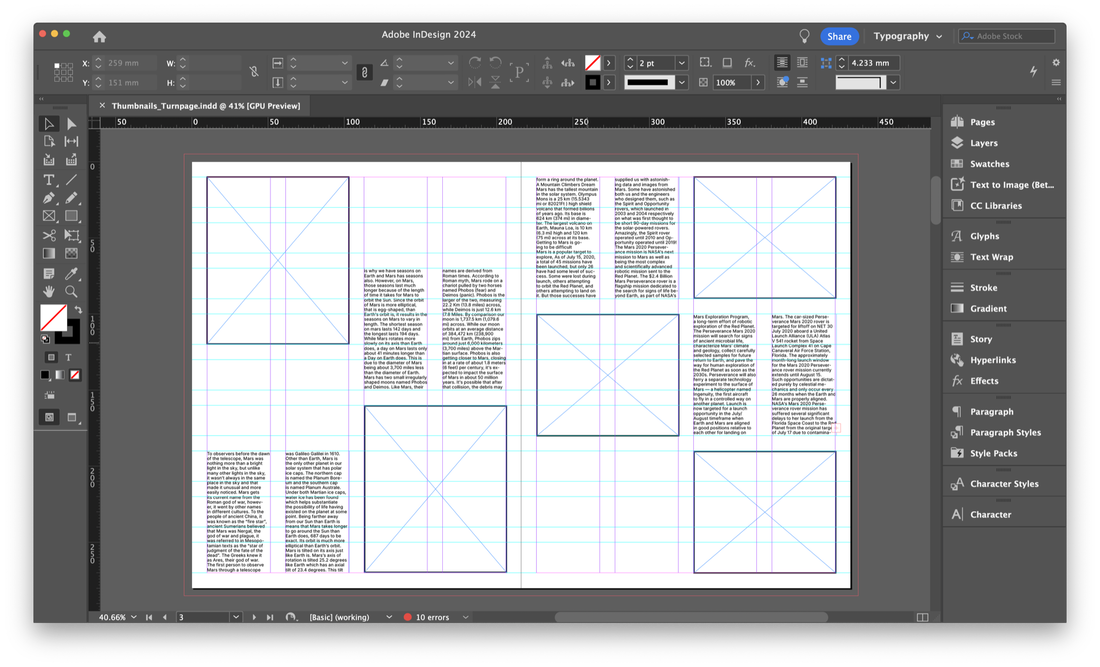1100x667 pixels.
Task: Select top-left reference point
Action: pyautogui.click(x=56, y=65)
